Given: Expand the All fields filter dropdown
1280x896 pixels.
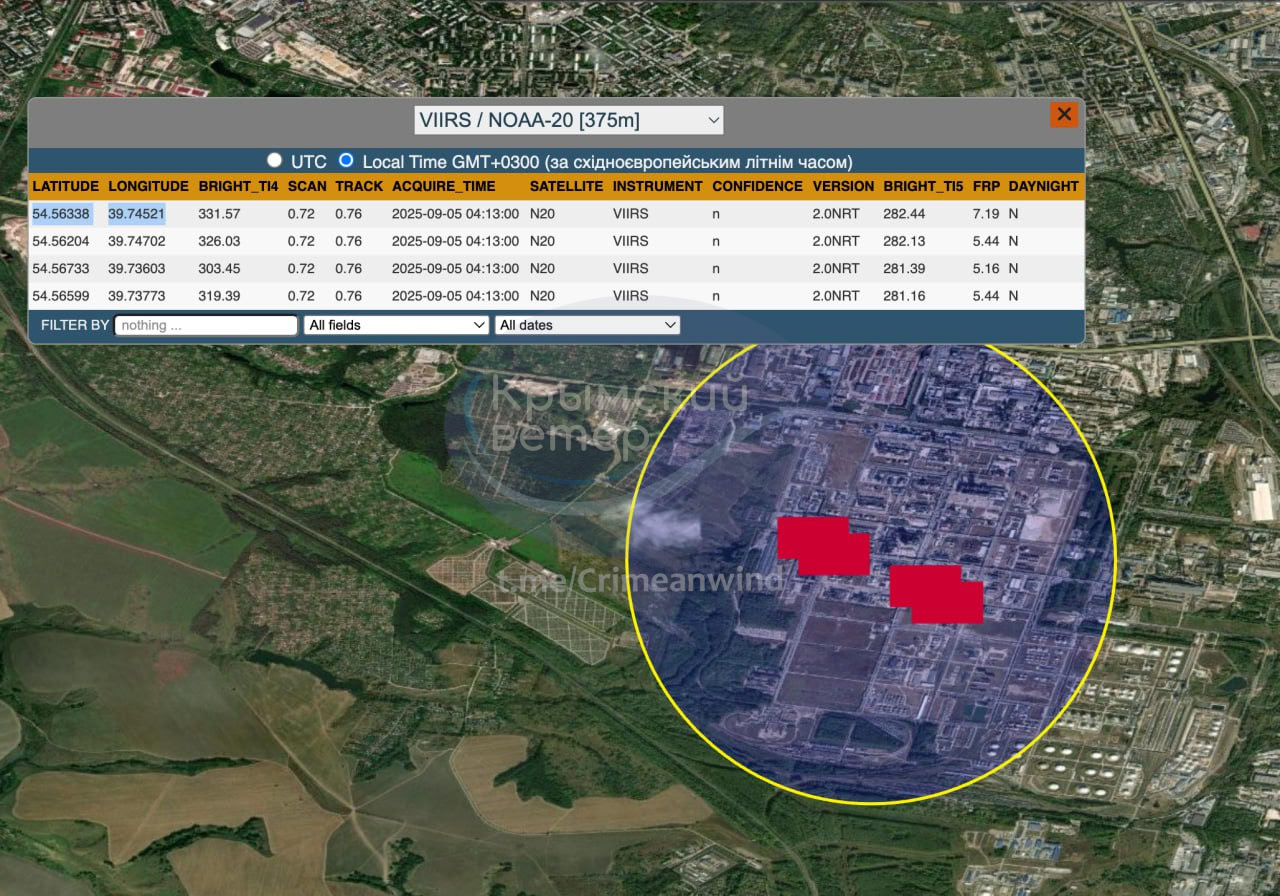Looking at the screenshot, I should coord(396,325).
